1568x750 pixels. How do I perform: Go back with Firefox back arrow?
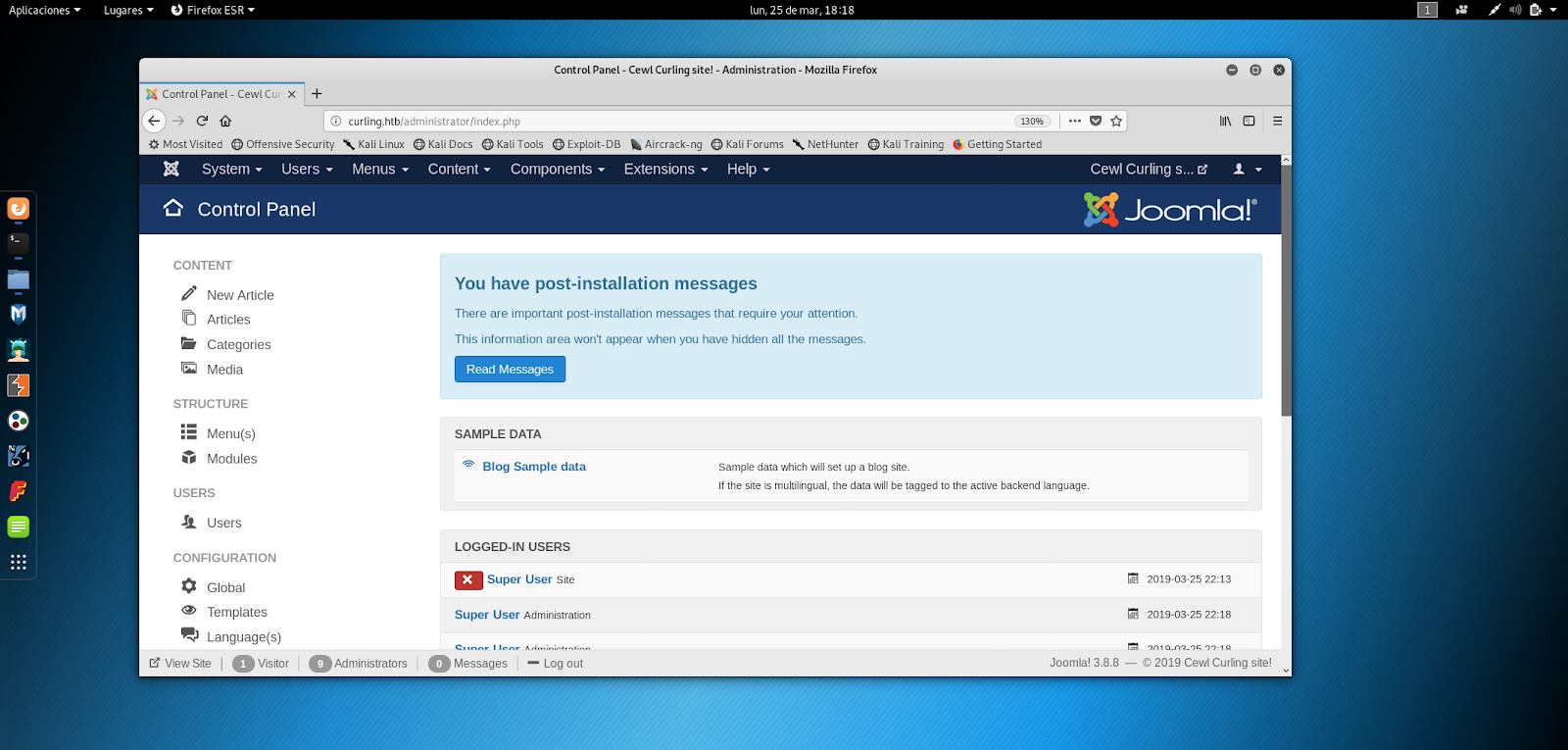(154, 121)
